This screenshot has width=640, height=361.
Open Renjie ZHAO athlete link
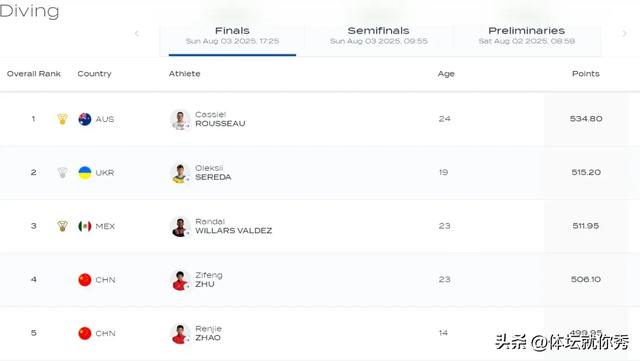click(208, 333)
